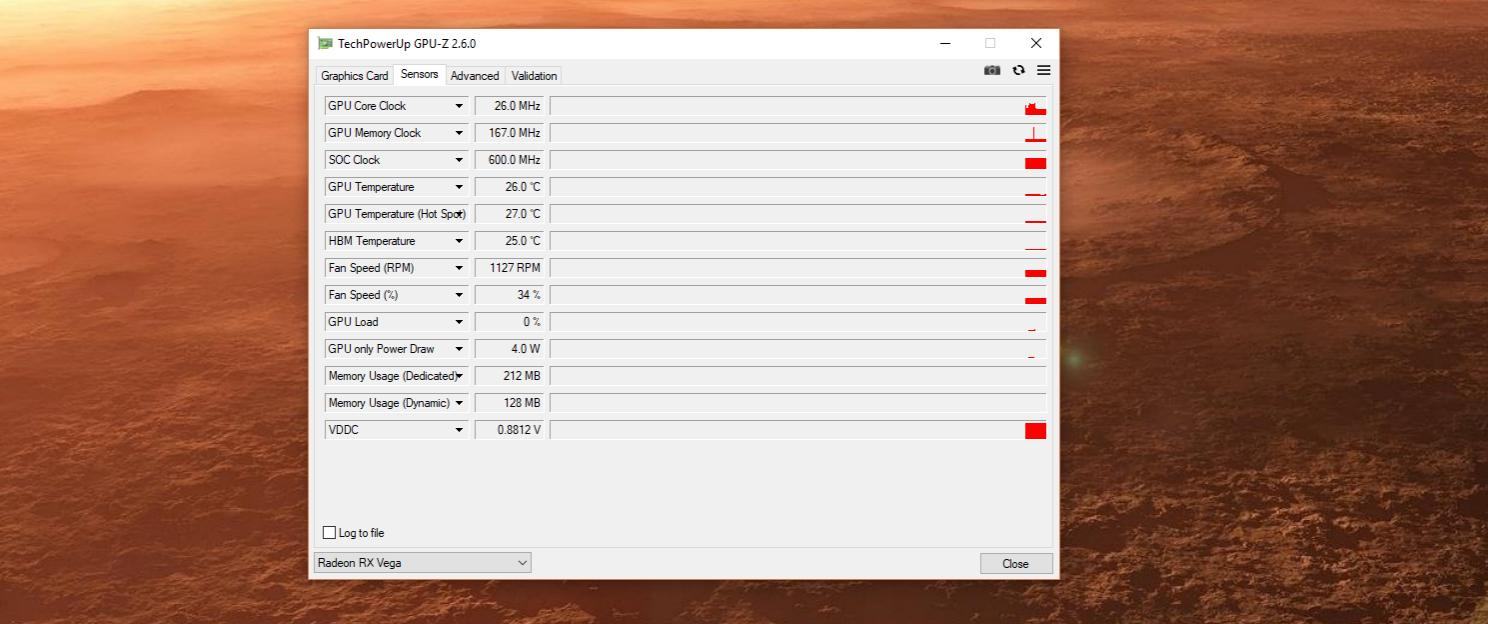The image size is (1488, 624).
Task: Click the 0 % GPU load value
Action: point(509,322)
